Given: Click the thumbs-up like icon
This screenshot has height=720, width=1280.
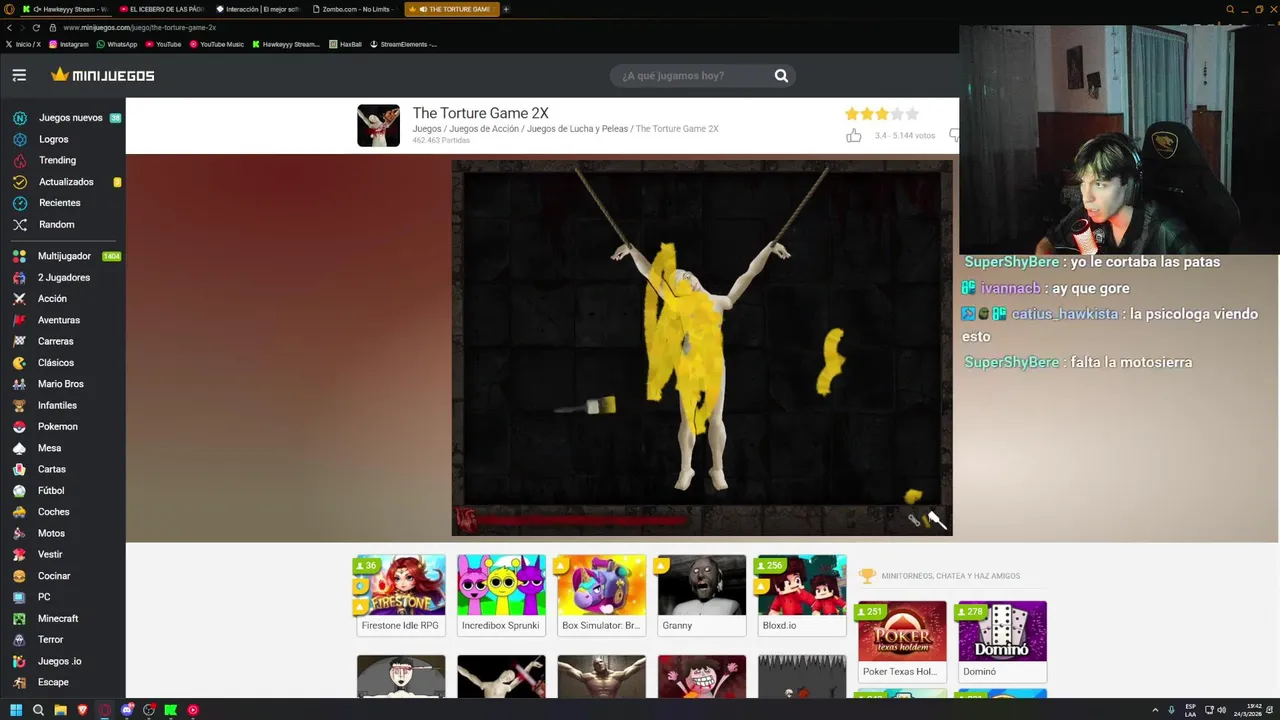Looking at the screenshot, I should pyautogui.click(x=853, y=135).
